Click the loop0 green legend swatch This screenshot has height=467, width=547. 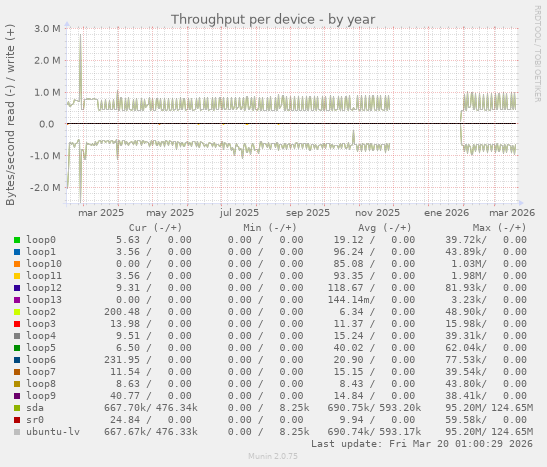[x=17, y=240]
